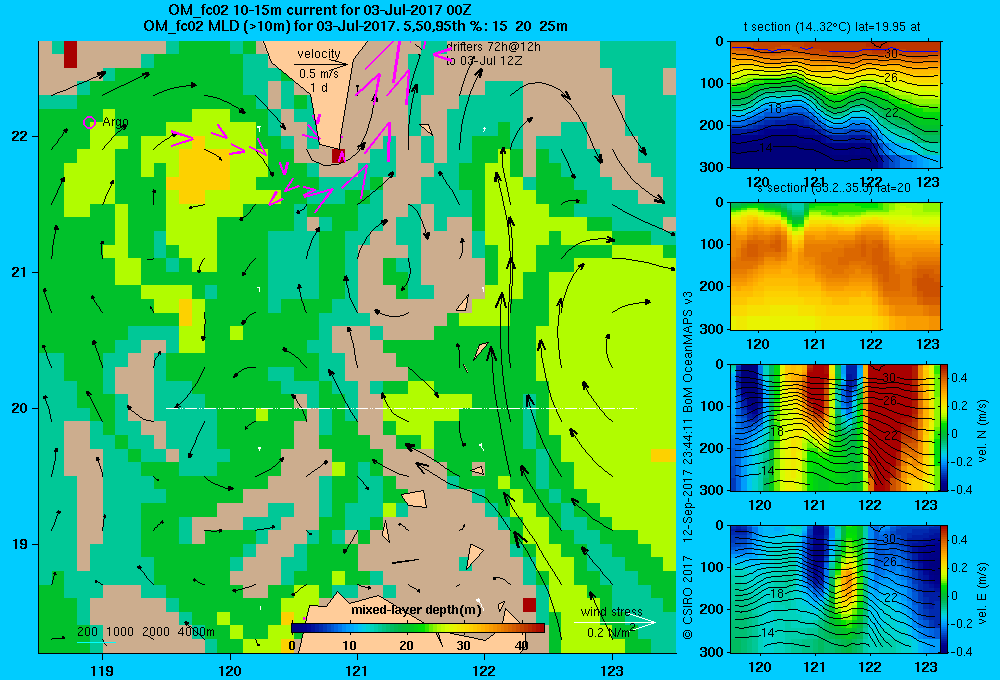Click the '30' isotherm label in temperature section
1000x680 pixels.
tap(890, 54)
